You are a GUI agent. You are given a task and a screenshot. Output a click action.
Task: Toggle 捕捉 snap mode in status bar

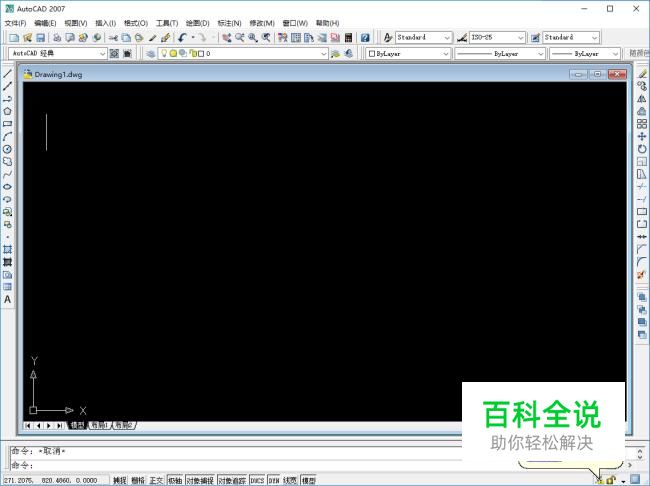click(x=120, y=480)
